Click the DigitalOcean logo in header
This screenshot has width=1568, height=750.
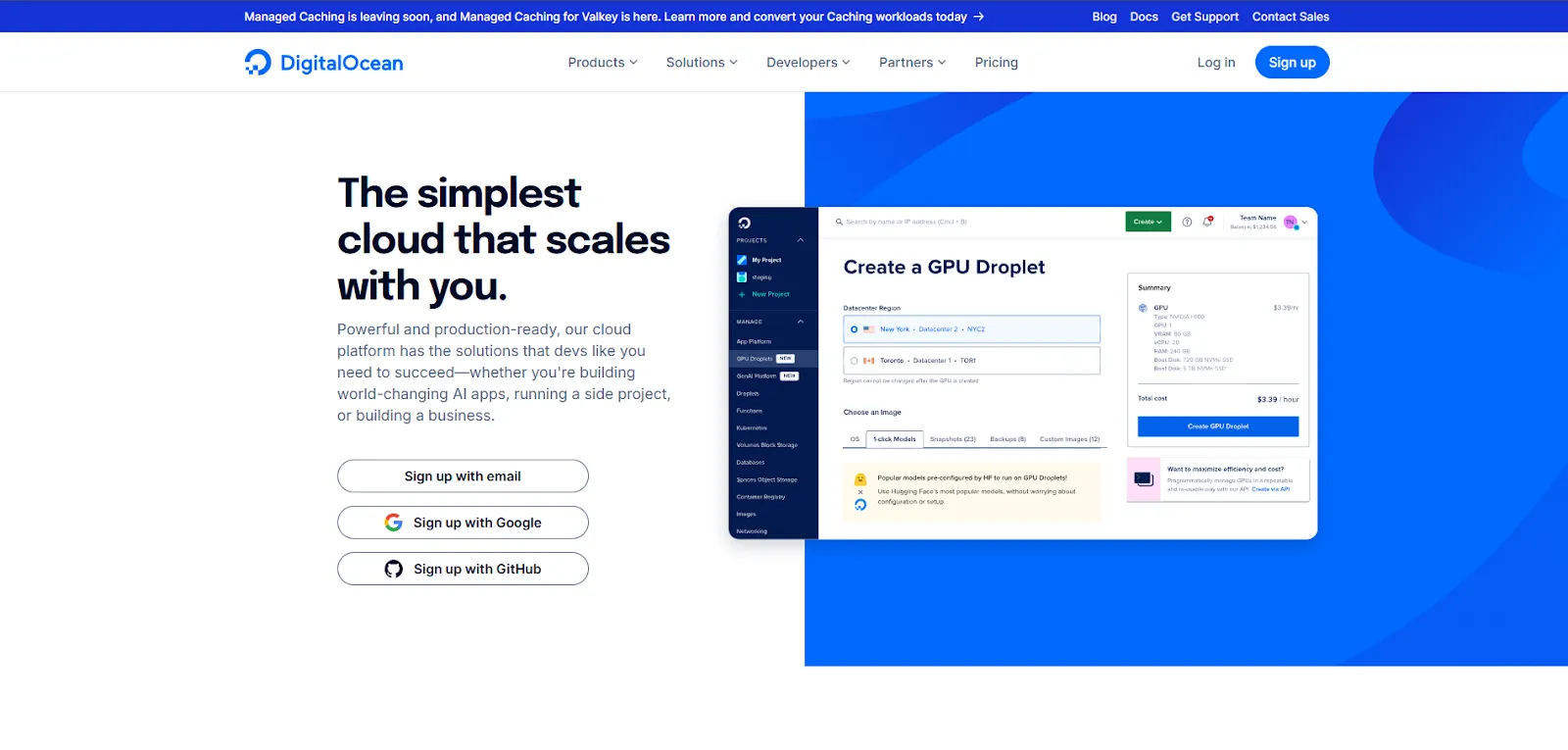323,63
